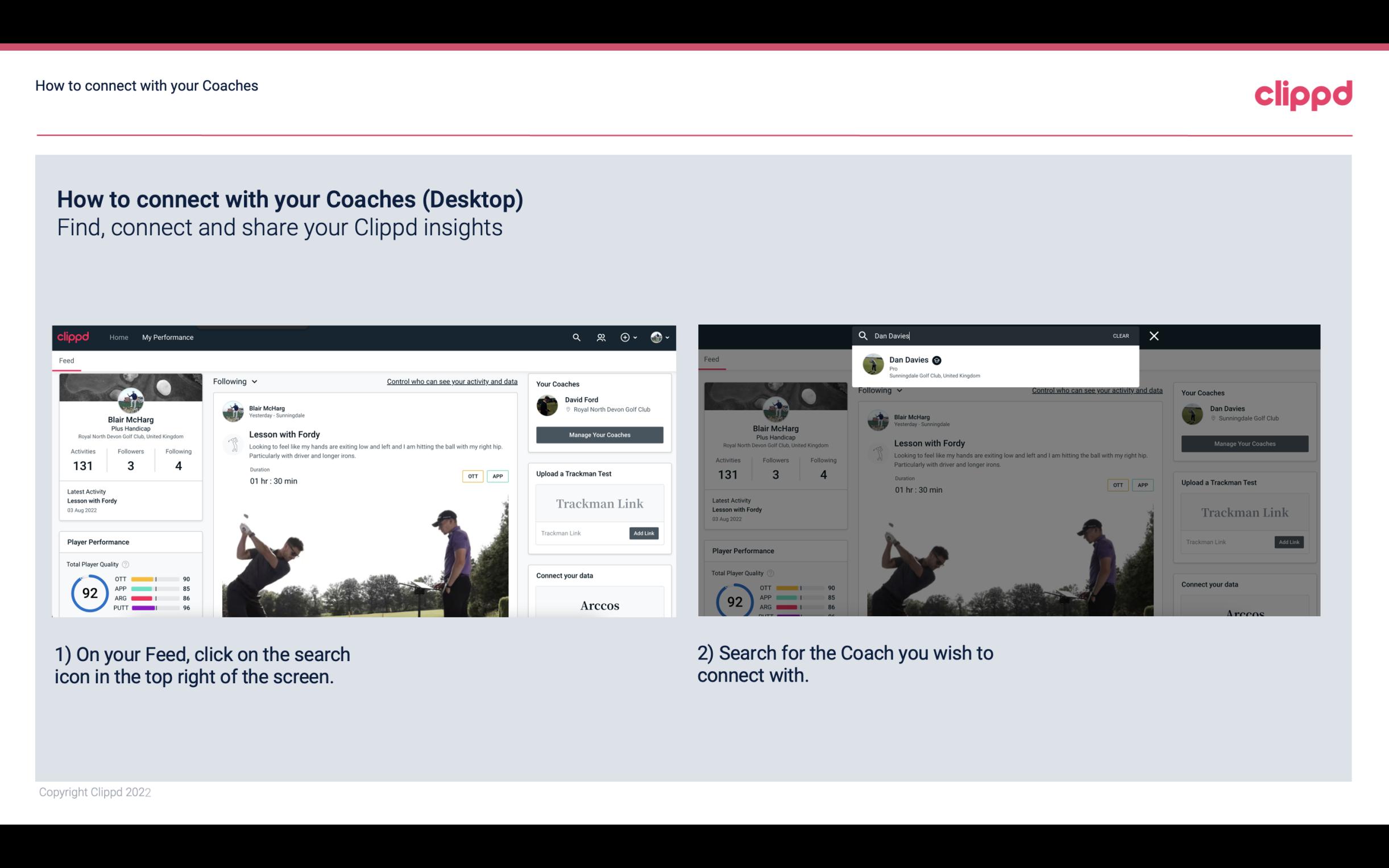
Task: Click Manage Your Coaches button
Action: 598,435
